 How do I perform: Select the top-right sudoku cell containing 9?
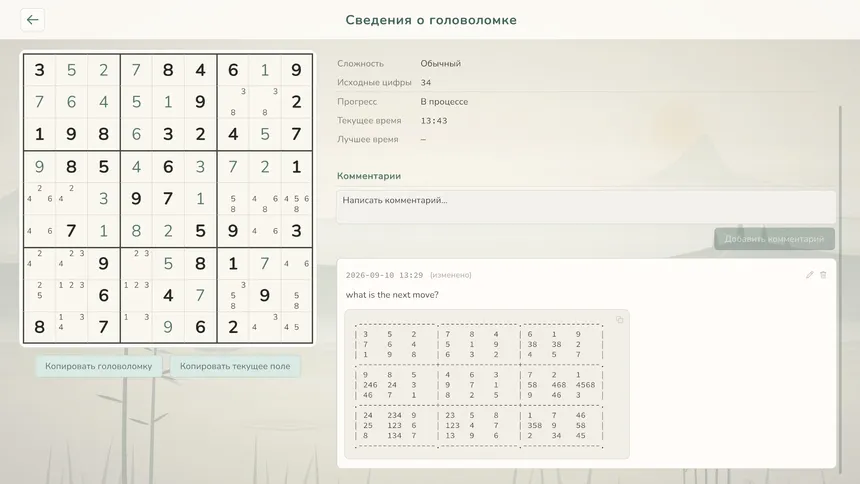[297, 70]
